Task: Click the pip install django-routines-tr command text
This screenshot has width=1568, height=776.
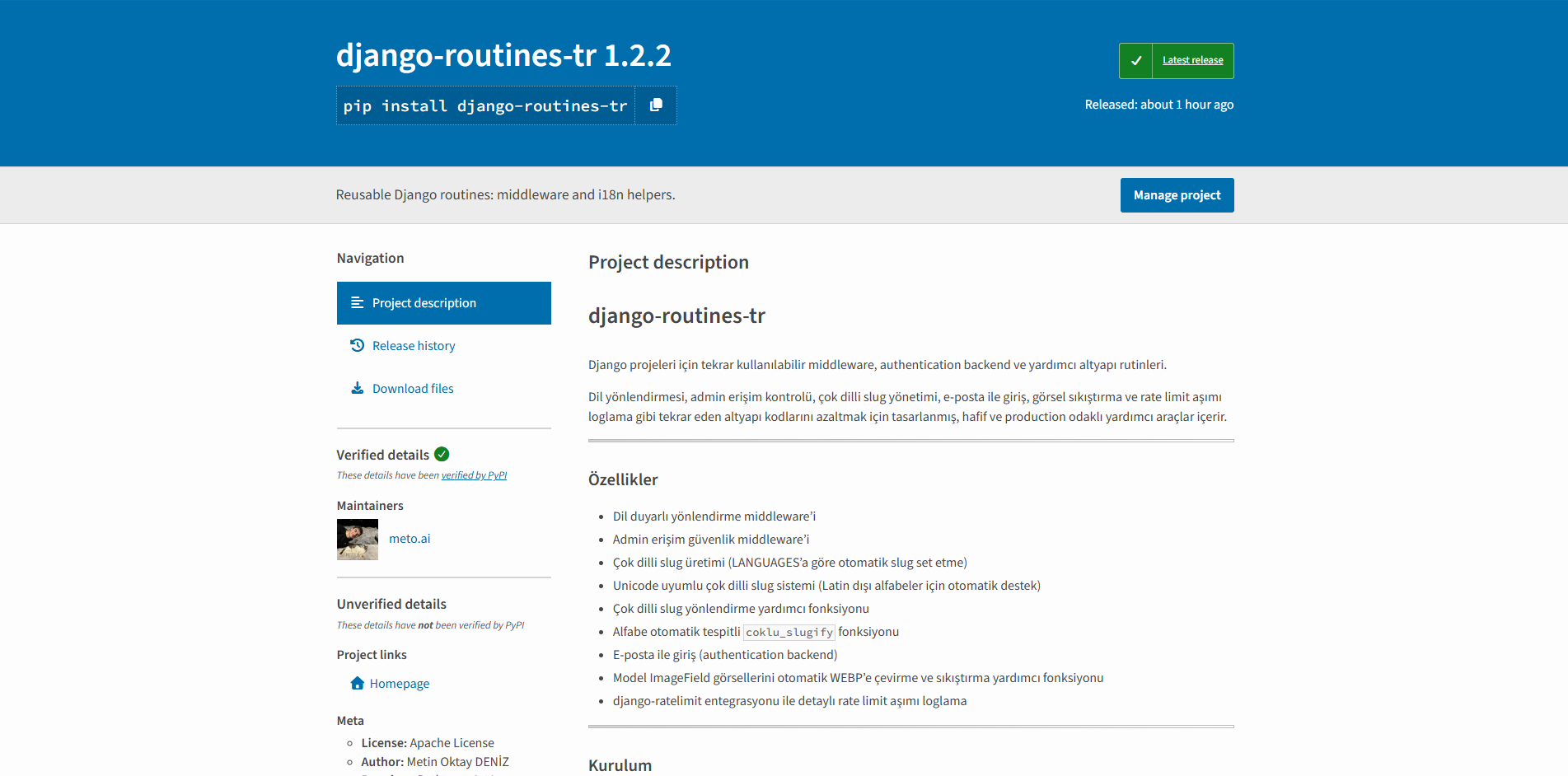Action: [485, 105]
